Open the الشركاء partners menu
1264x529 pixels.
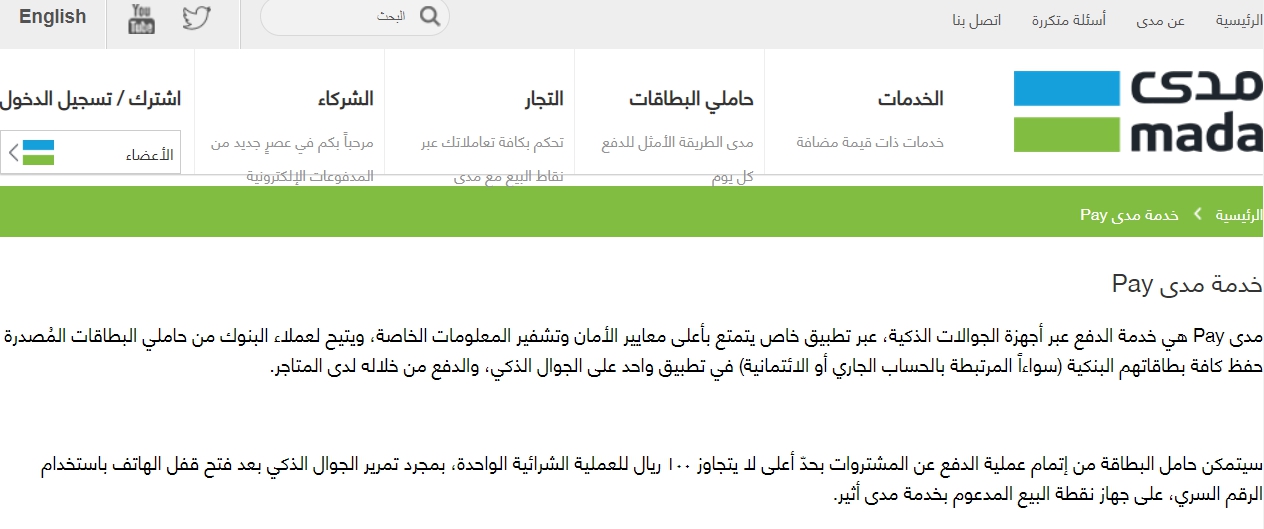[345, 99]
